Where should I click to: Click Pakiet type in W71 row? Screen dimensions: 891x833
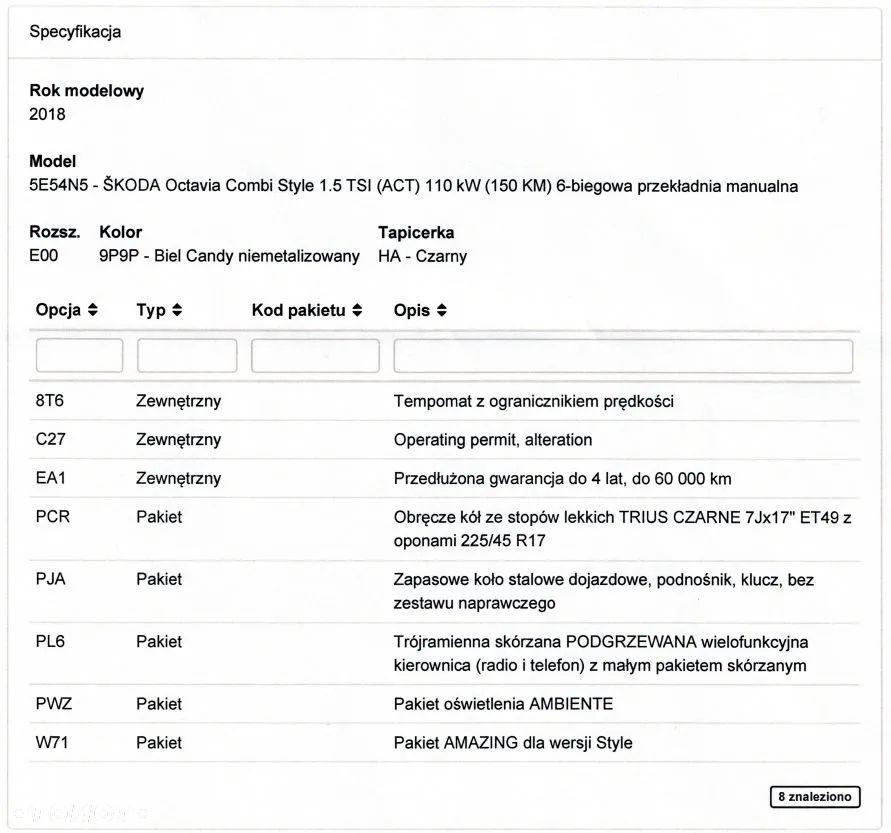[159, 743]
